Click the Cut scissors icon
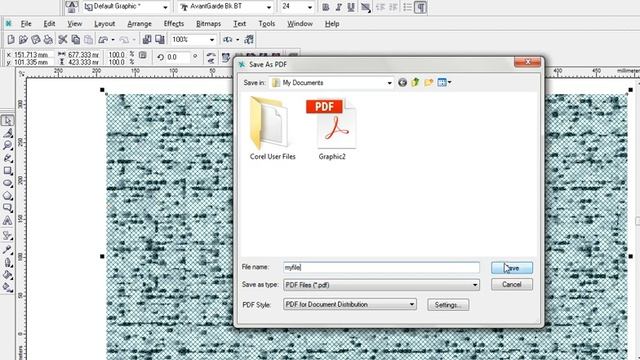The height and width of the screenshot is (360, 640). pos(62,40)
